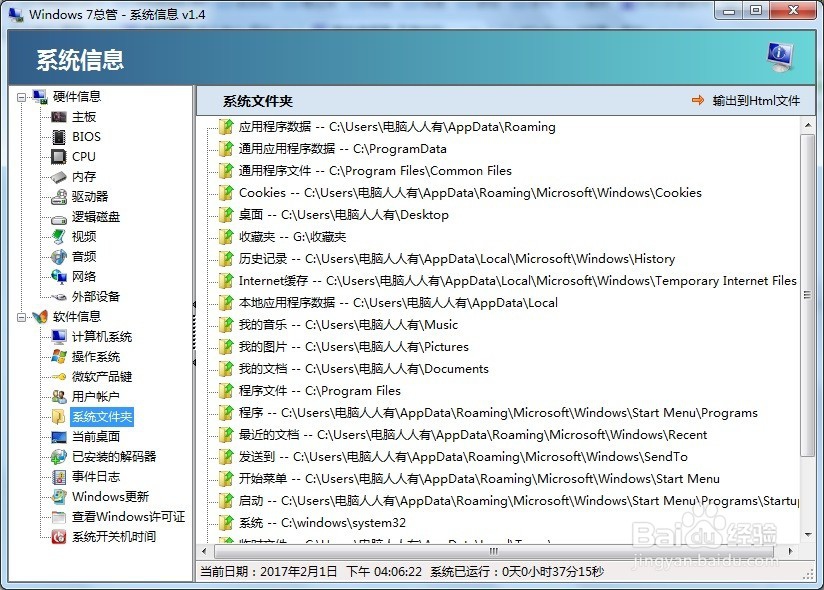Click the info monitor icon in header
The height and width of the screenshot is (590, 824).
click(780, 57)
